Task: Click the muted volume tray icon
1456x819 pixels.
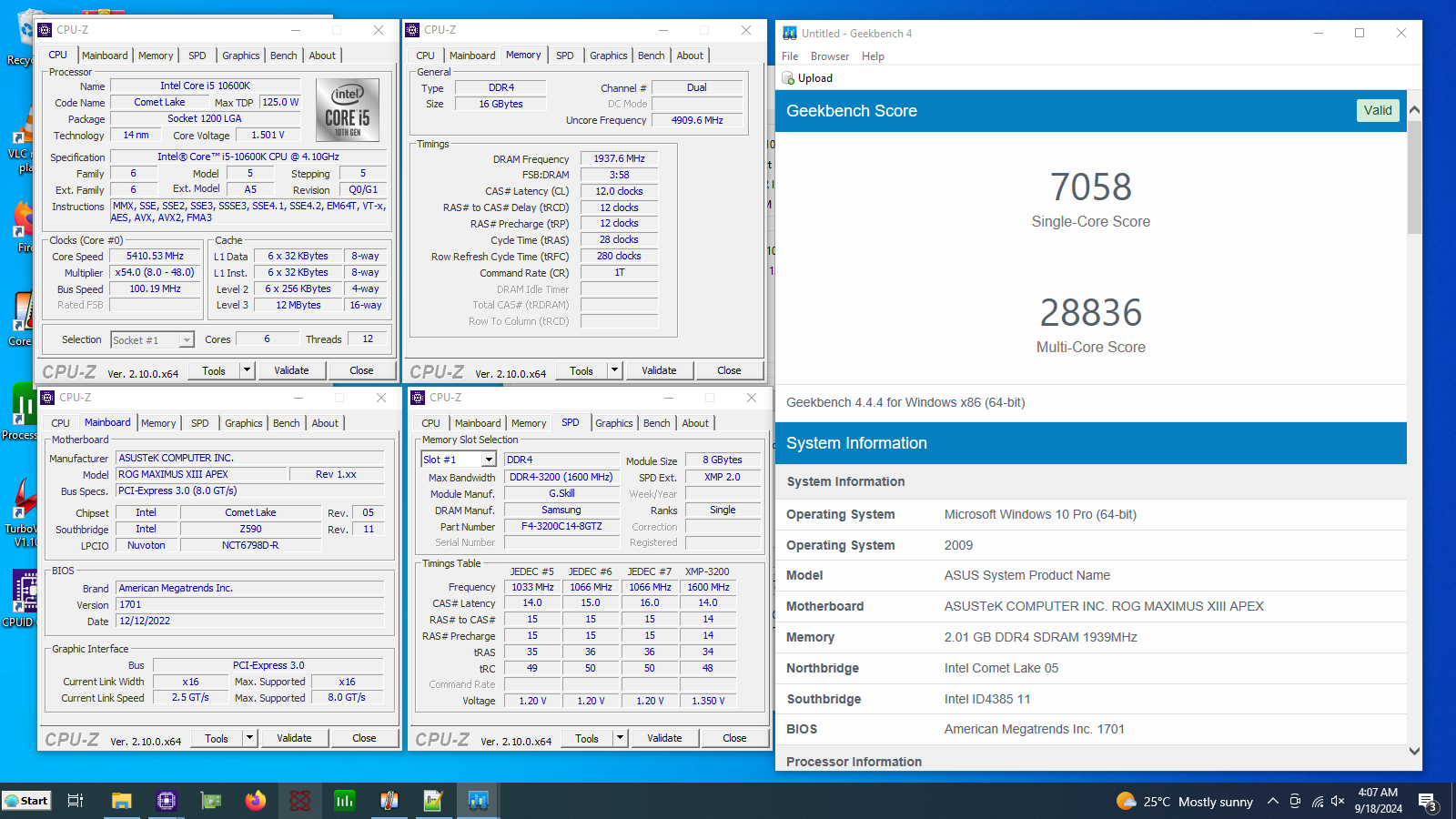Action: click(1338, 802)
